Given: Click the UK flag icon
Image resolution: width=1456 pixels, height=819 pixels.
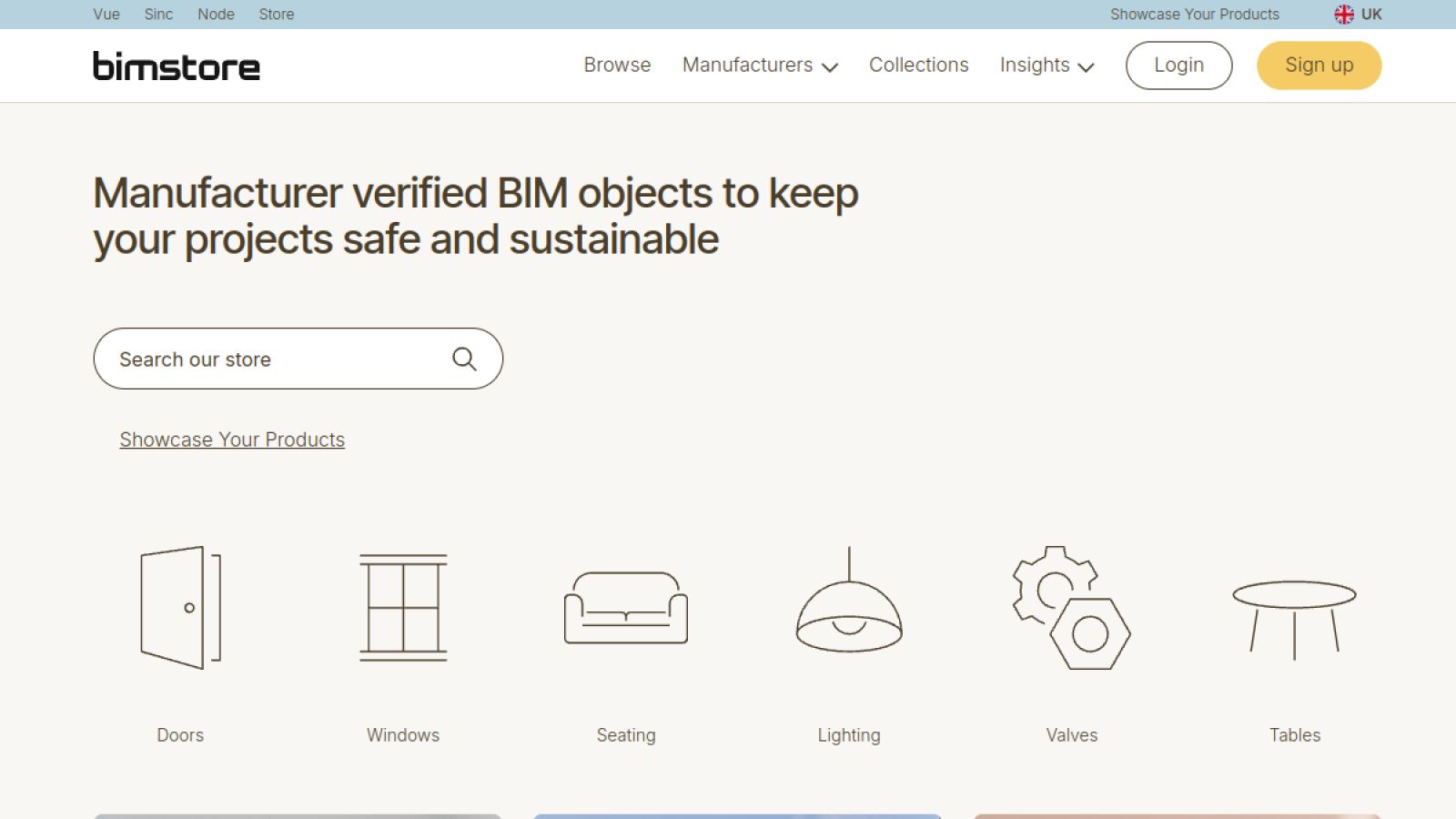Looking at the screenshot, I should 1344,15.
